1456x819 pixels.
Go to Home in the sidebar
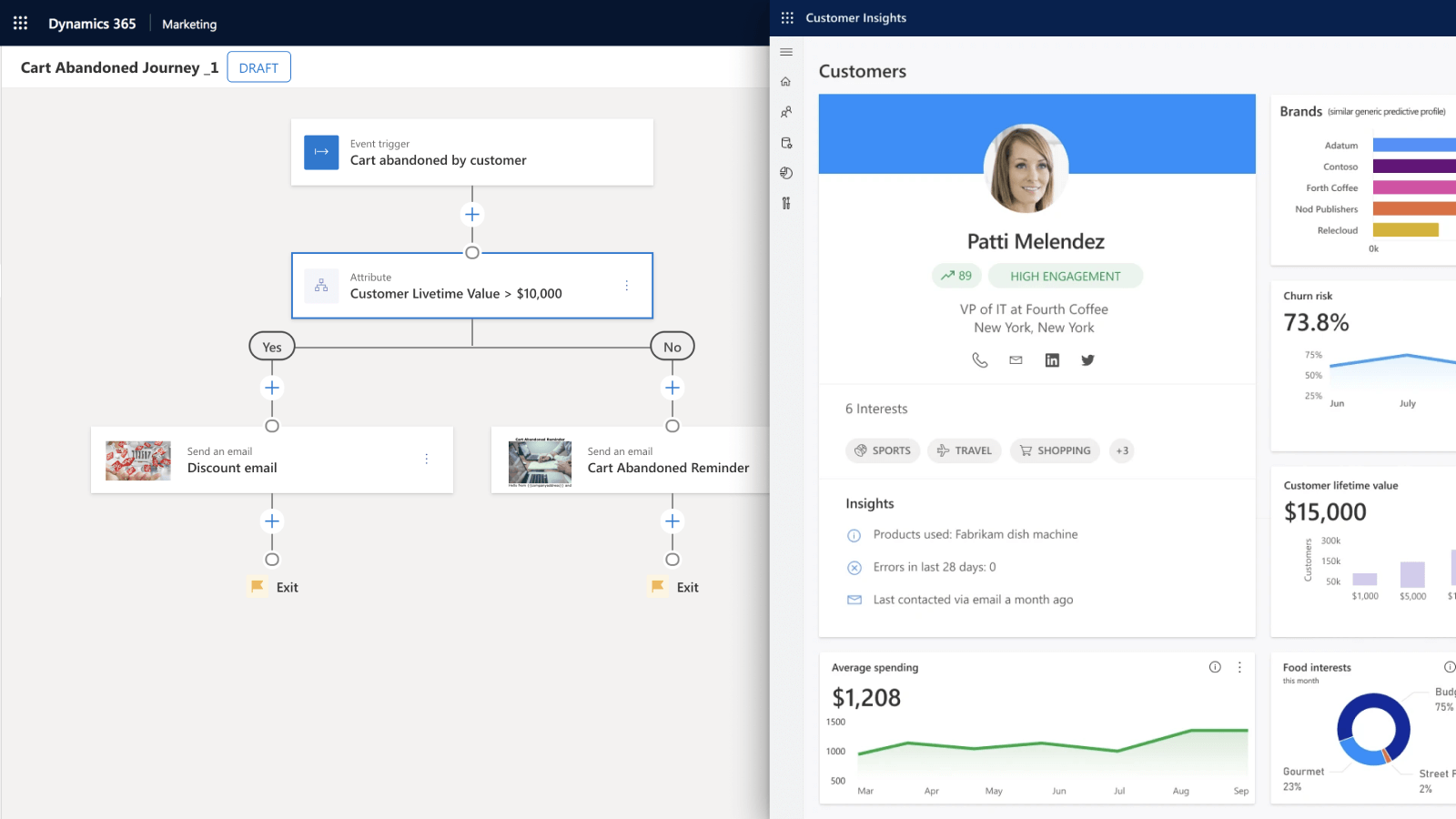tap(786, 82)
